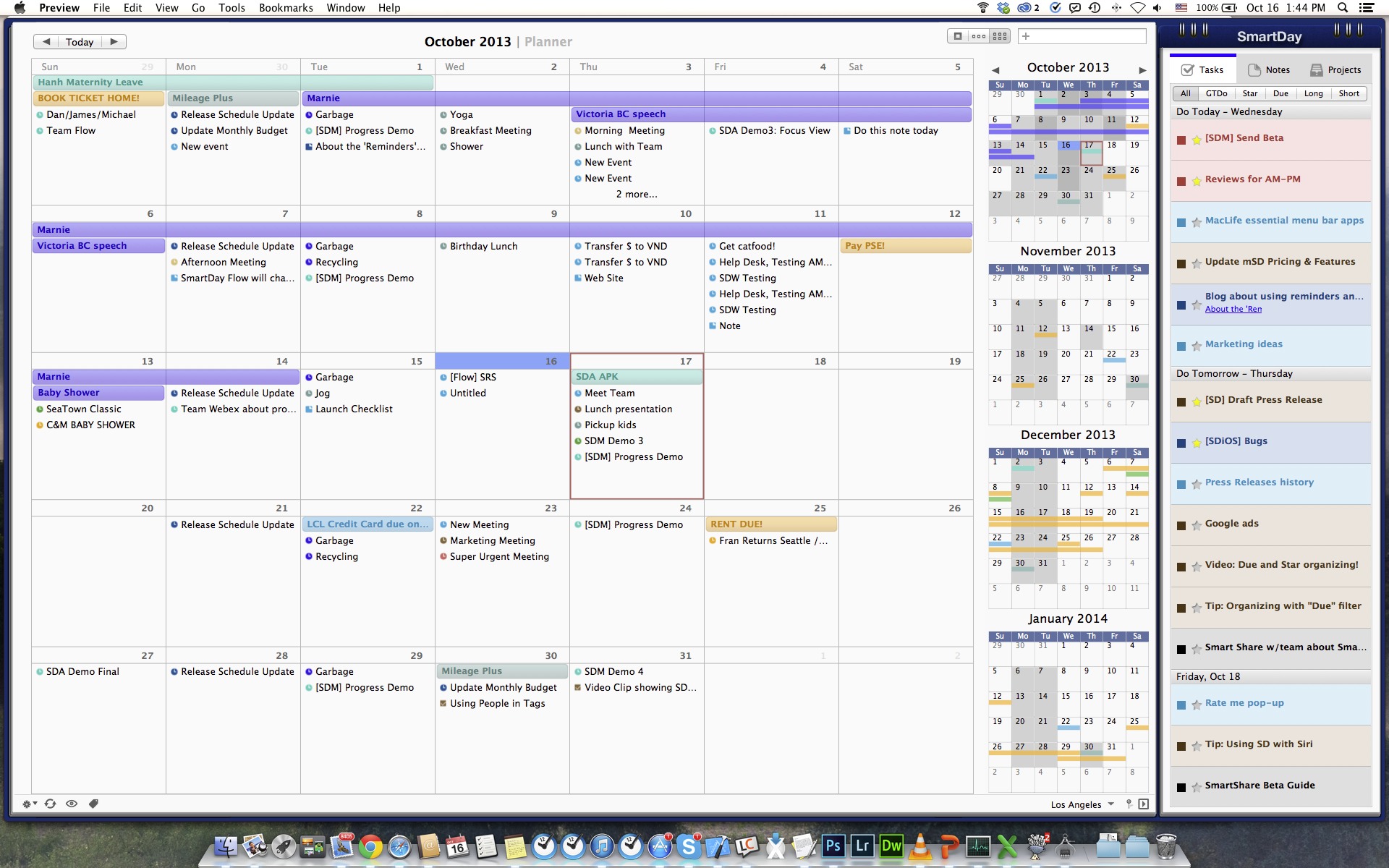
Task: Open the Notes tab in SmartDay panel
Action: tap(1270, 70)
